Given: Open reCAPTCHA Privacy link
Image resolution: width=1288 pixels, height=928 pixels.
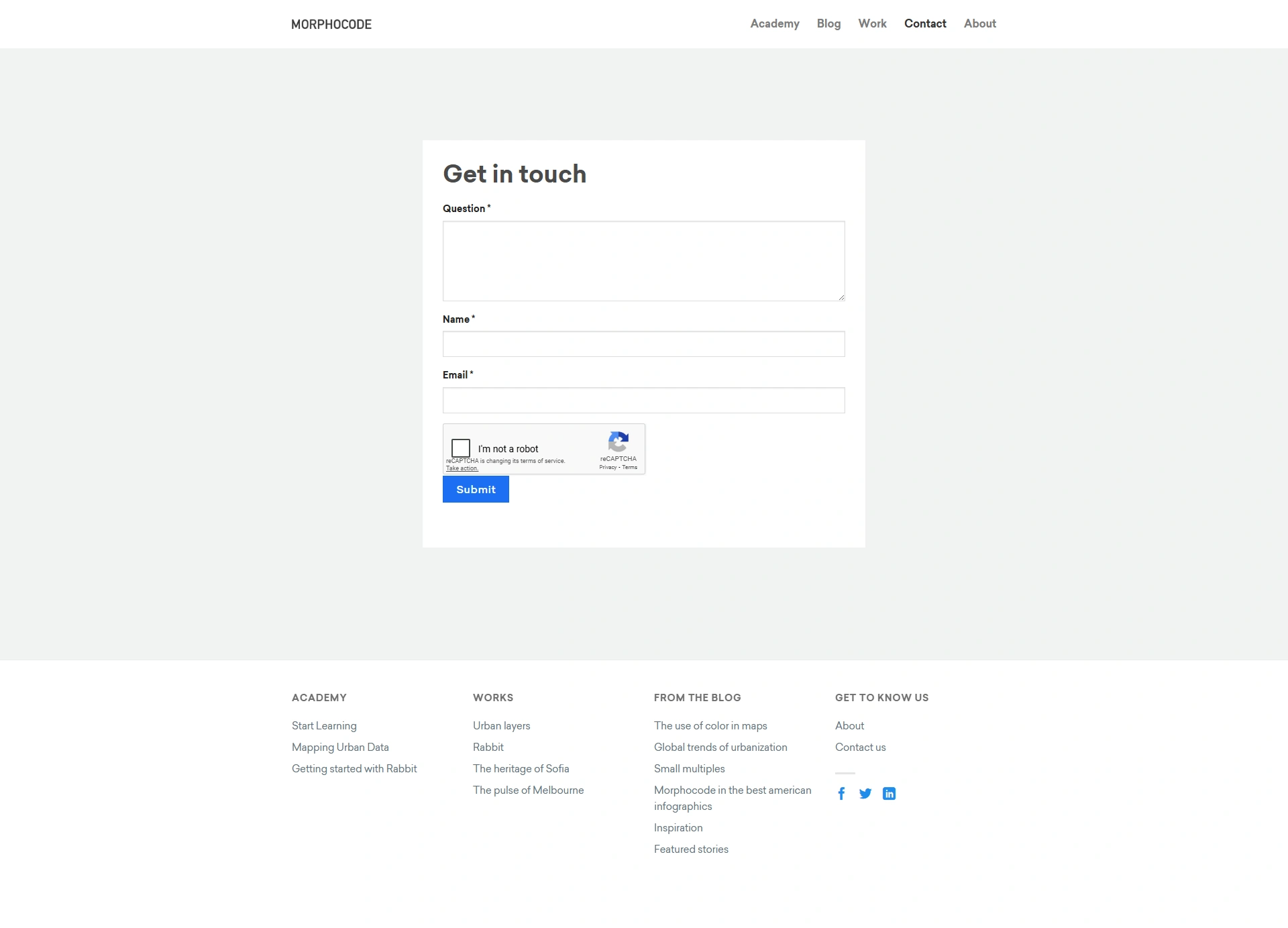Looking at the screenshot, I should pos(608,468).
